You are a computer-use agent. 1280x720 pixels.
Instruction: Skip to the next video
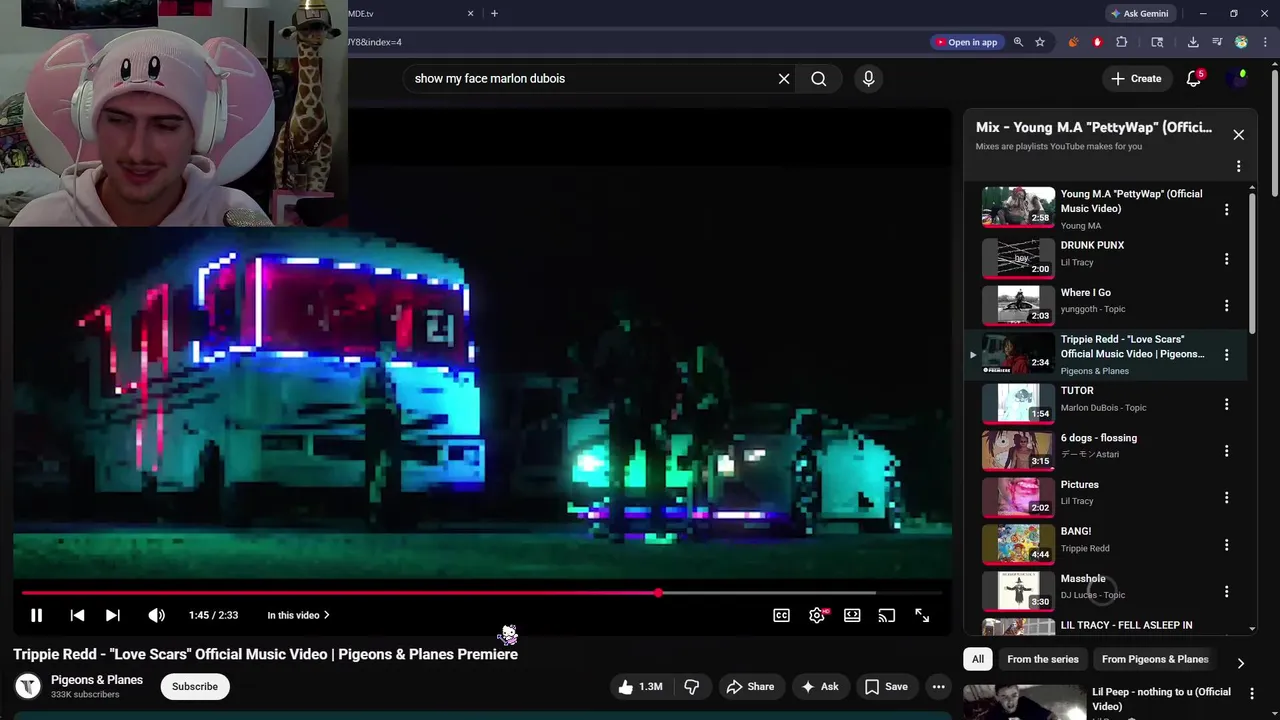coord(113,615)
